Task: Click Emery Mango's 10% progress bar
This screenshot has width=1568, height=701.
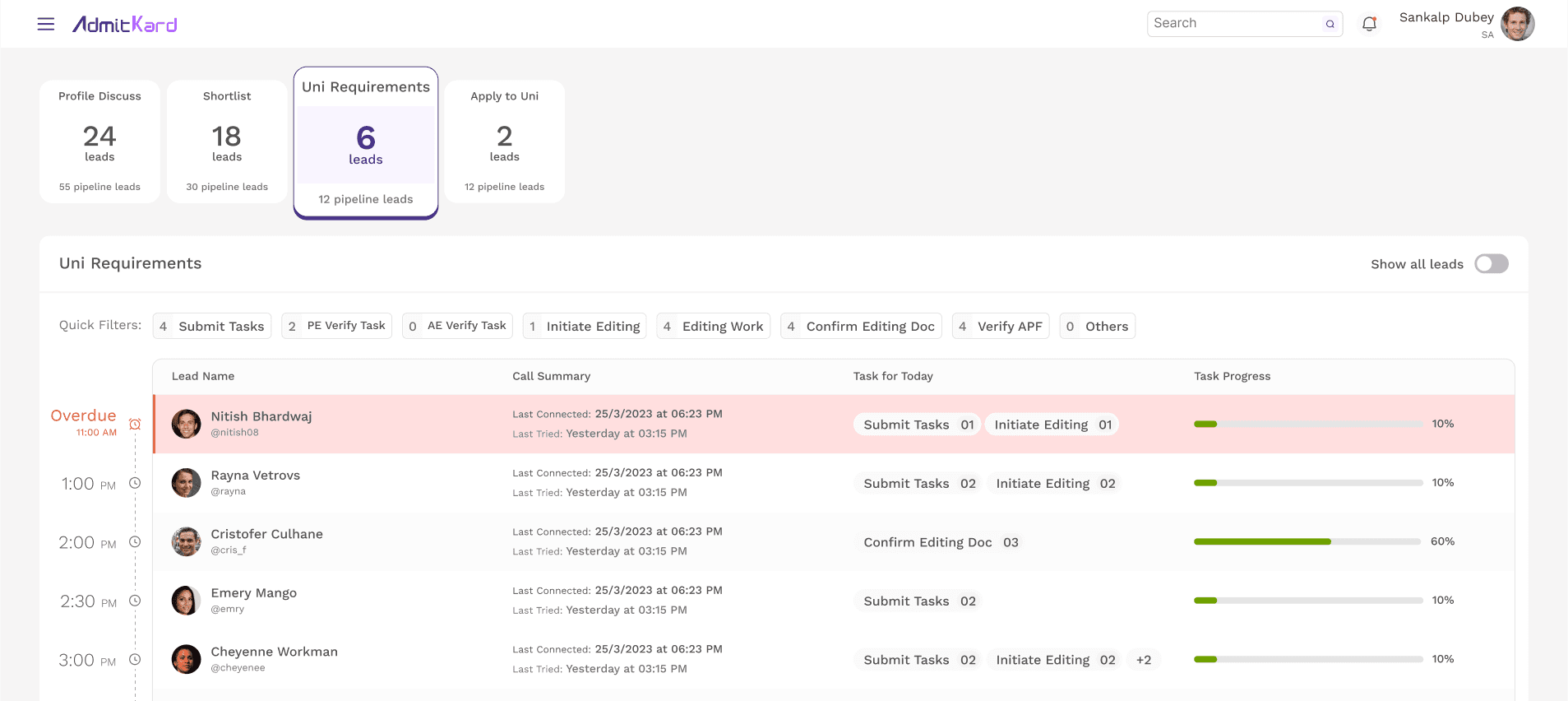Action: pos(1308,601)
